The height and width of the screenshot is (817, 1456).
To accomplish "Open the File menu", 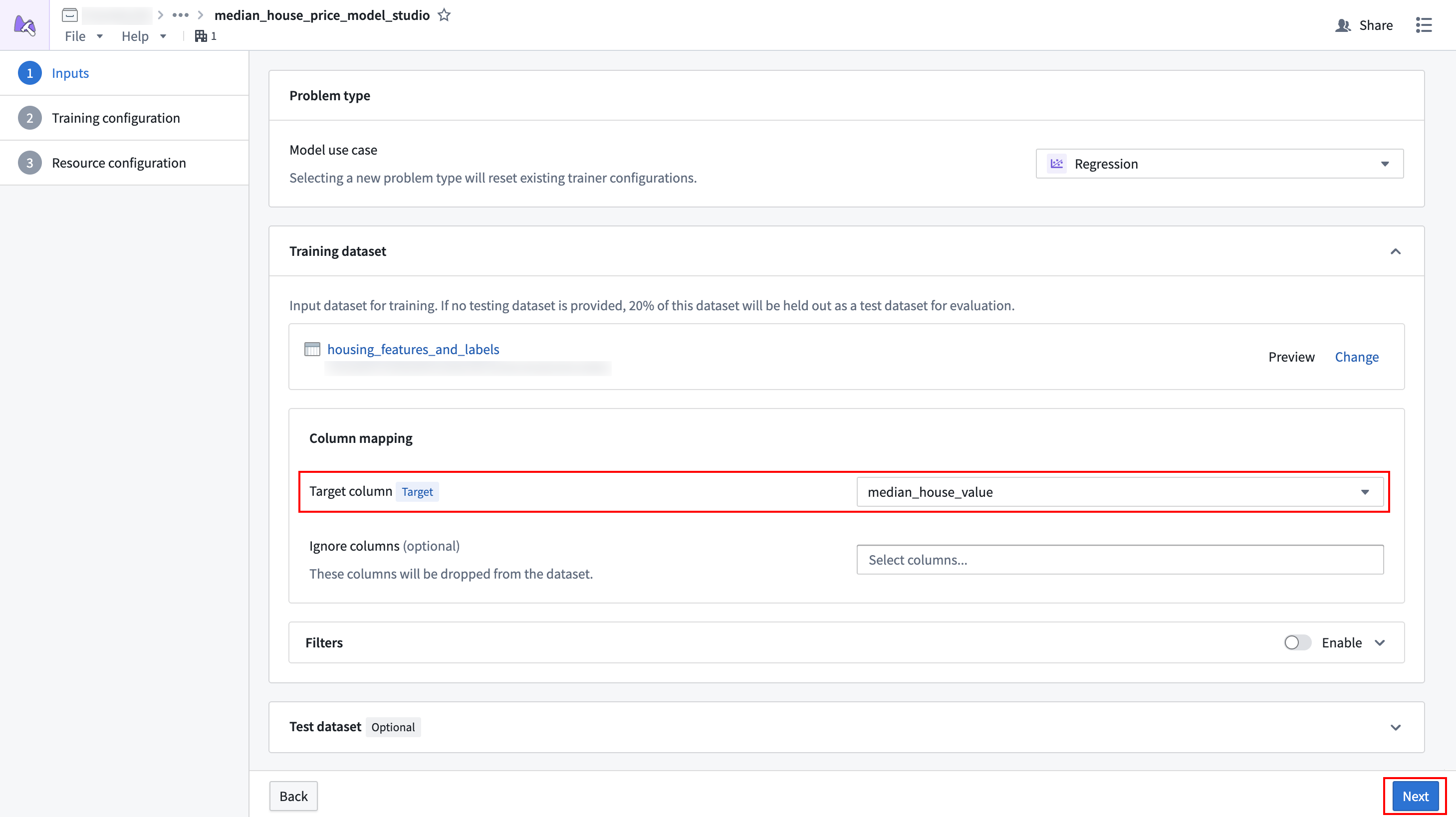I will [x=83, y=36].
